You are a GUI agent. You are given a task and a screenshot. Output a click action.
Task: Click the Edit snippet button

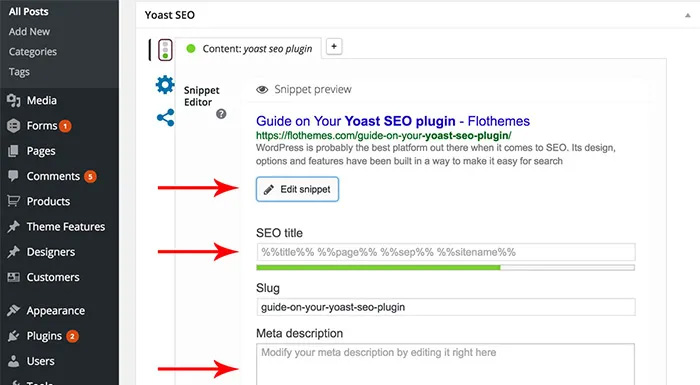point(297,189)
